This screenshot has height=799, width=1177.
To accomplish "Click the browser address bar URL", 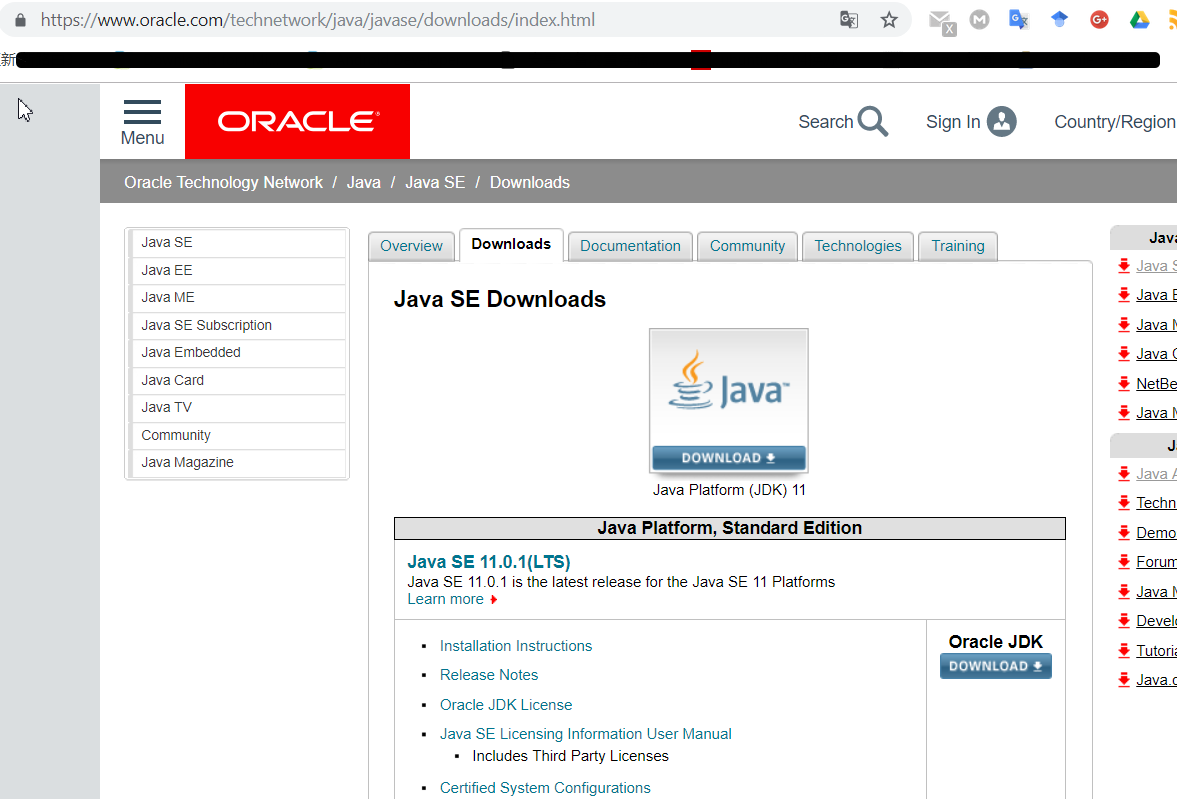I will pyautogui.click(x=318, y=20).
